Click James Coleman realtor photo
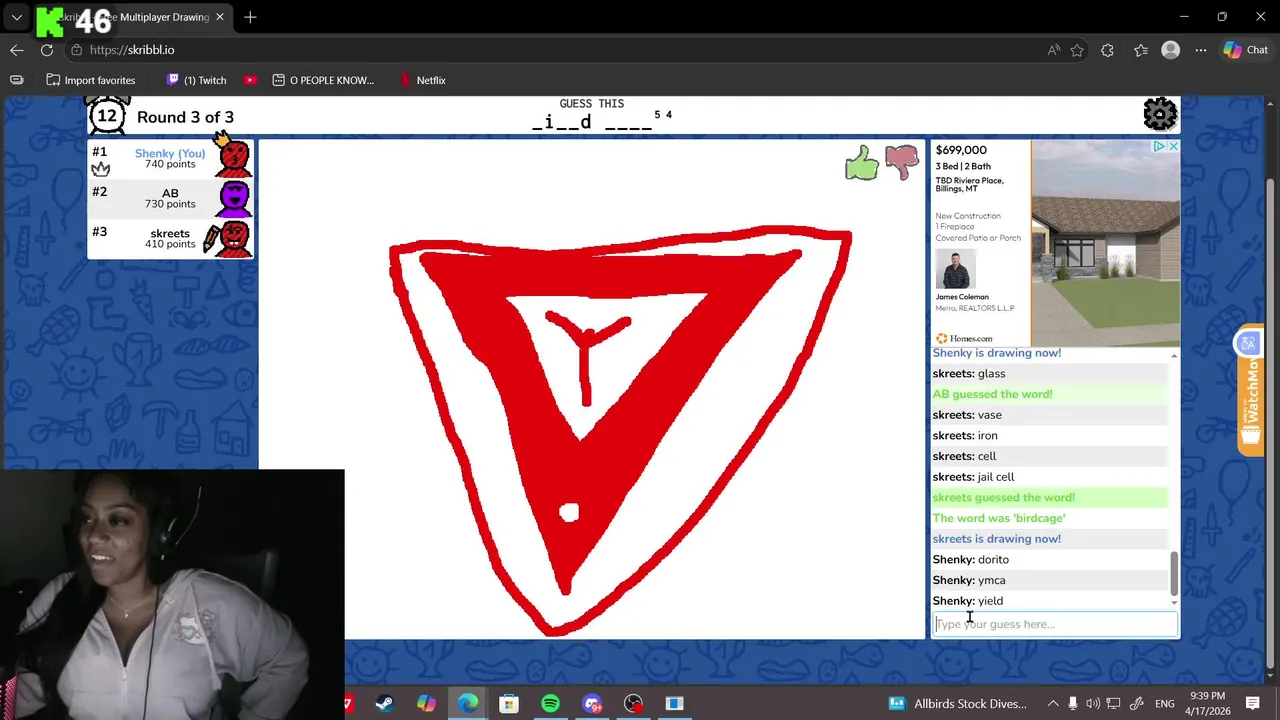The width and height of the screenshot is (1280, 720). [x=955, y=269]
